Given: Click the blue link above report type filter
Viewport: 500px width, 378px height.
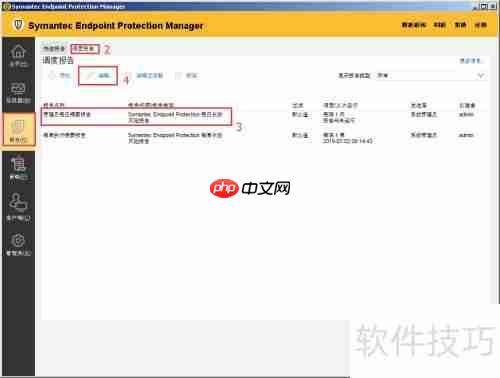Looking at the screenshot, I should coord(470,61).
